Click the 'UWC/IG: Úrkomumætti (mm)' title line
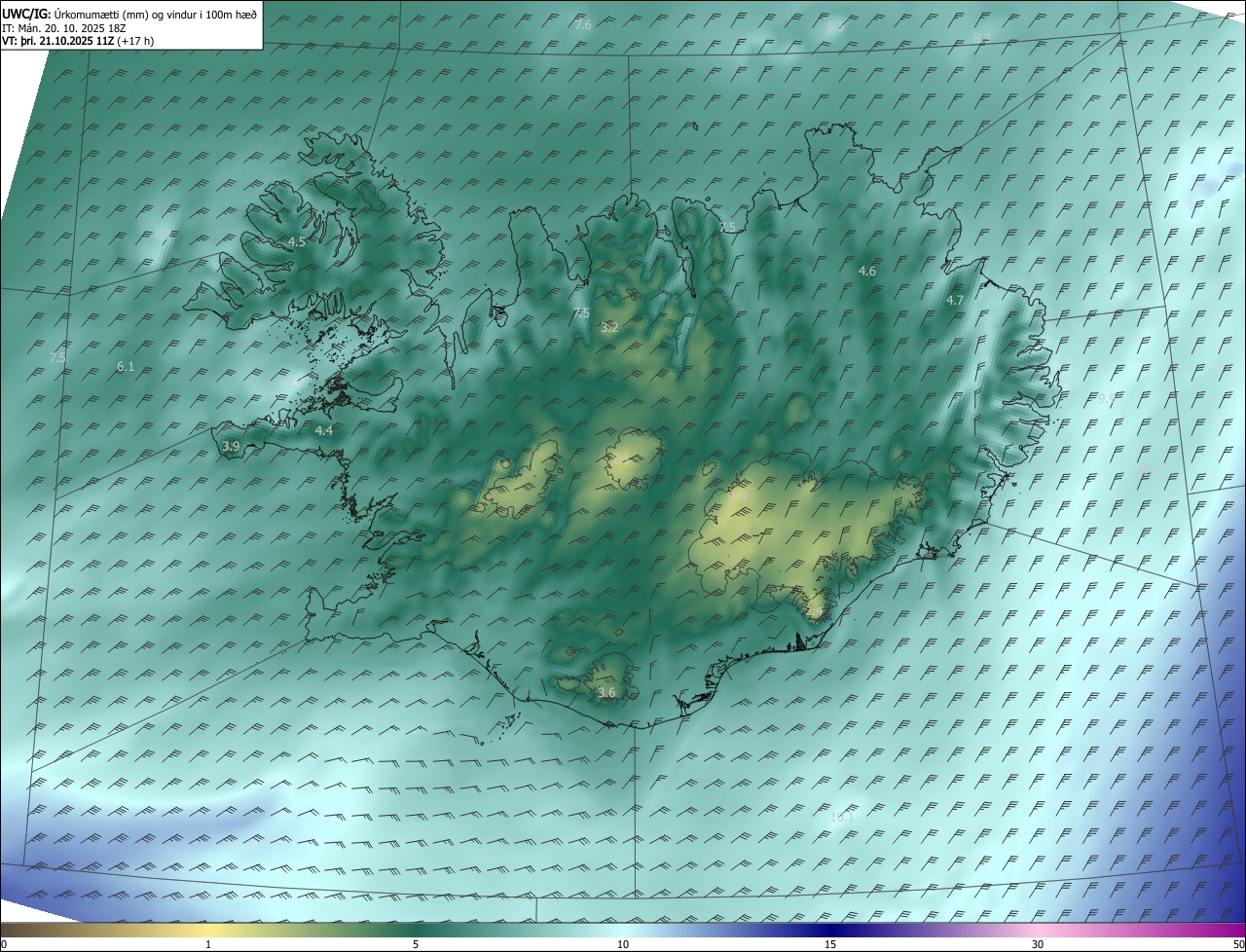The width and height of the screenshot is (1246, 952). point(129,14)
